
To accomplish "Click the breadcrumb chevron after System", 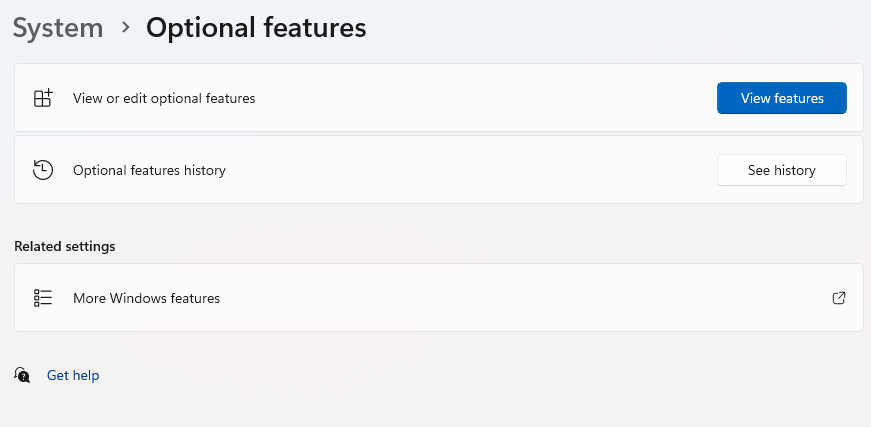I will (125, 28).
